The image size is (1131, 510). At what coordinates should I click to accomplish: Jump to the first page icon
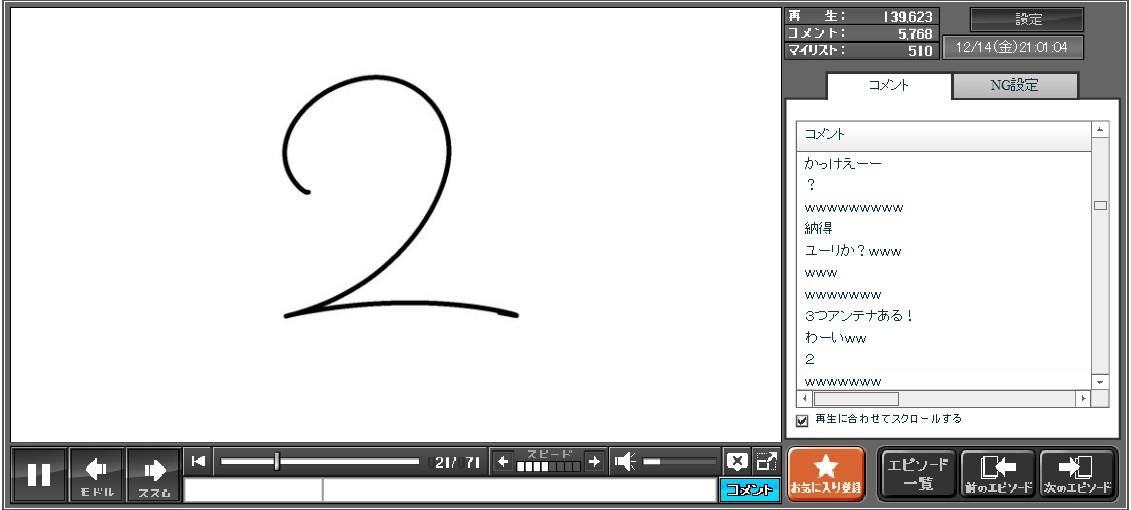198,461
